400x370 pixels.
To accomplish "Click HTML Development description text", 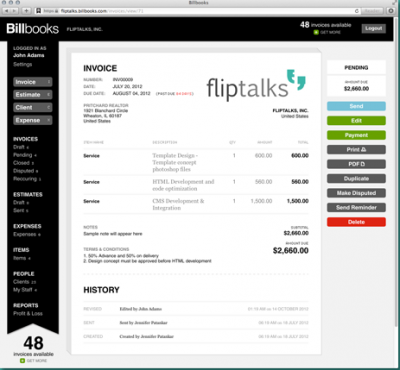I will point(183,185).
